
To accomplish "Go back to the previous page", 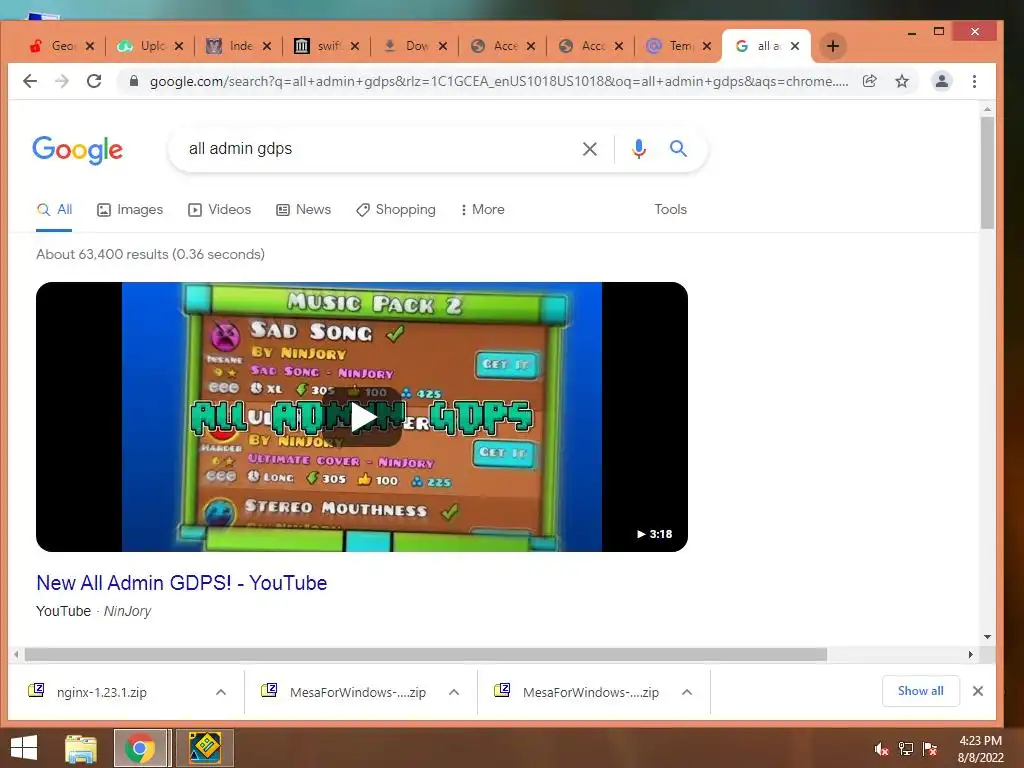I will [x=30, y=81].
